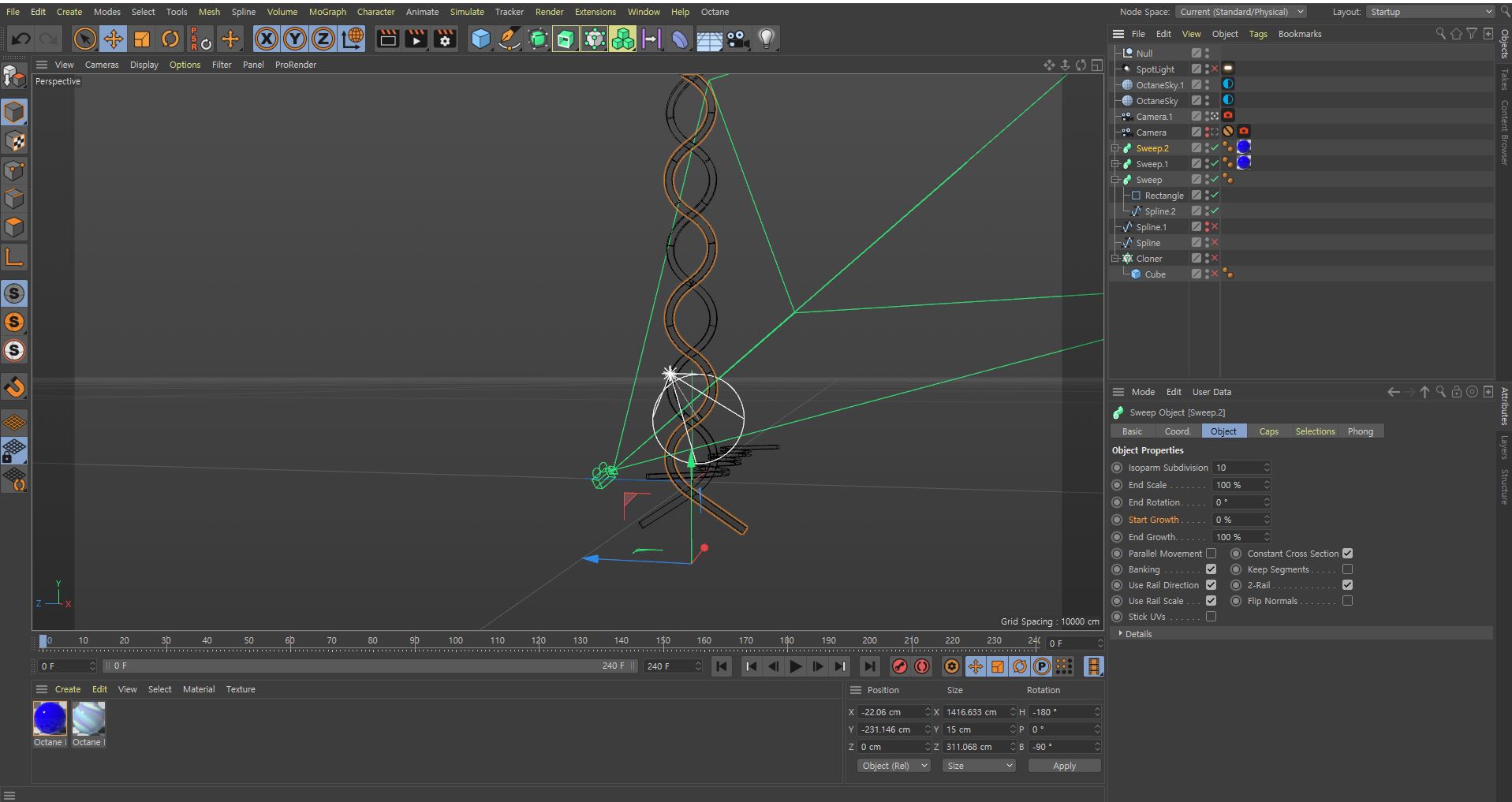Open viewport Cameras menu
This screenshot has height=802, width=1512.
tap(102, 65)
